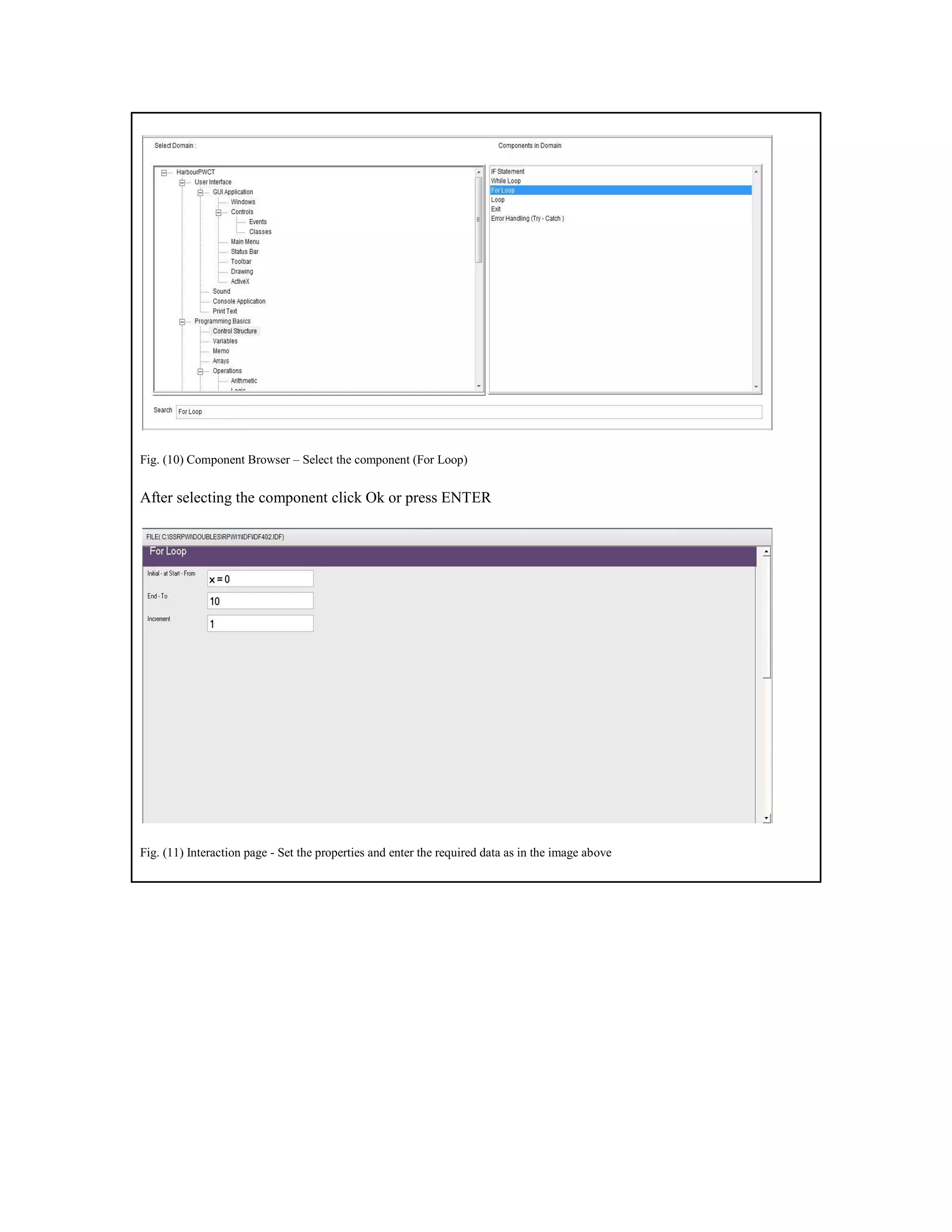This screenshot has width=952, height=1232.
Task: Click components list scrollbar up arrow
Action: (x=756, y=172)
